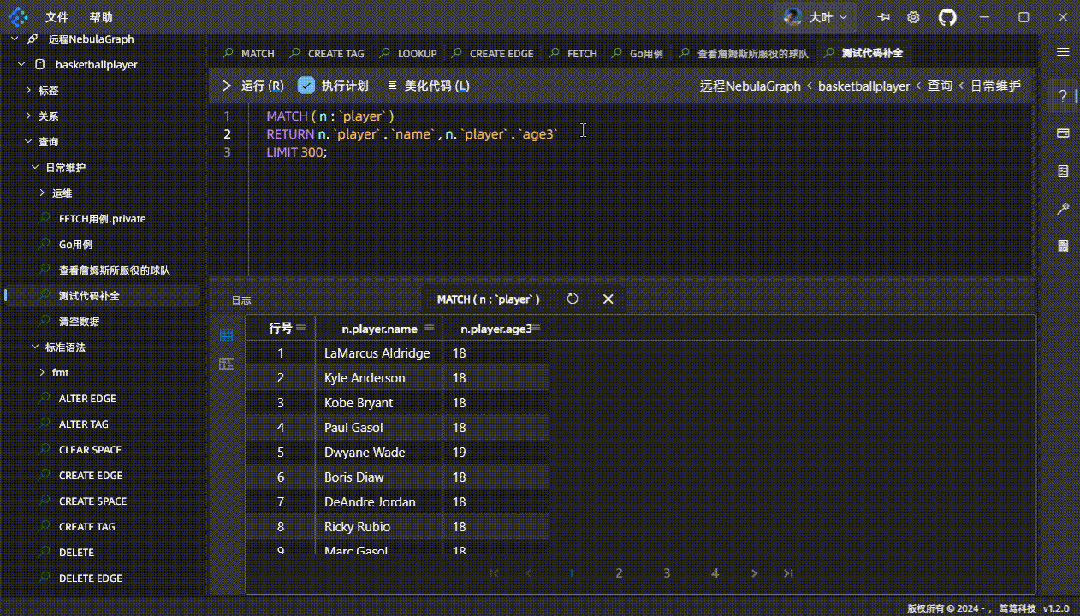Expand the 标签 tree node
Viewport: 1080px width, 616px height.
point(48,90)
